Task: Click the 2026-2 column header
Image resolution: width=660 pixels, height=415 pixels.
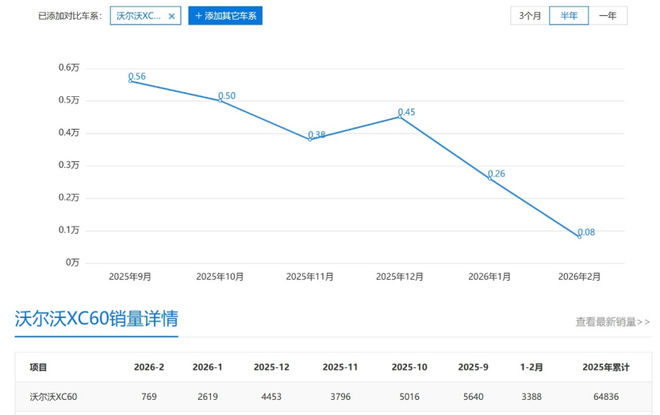Action: click(149, 367)
